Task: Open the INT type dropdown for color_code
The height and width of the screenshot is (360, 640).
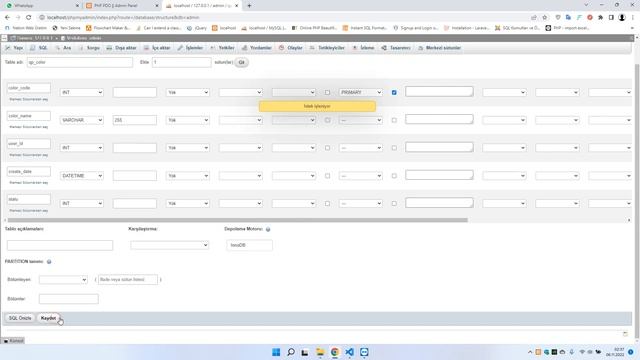Action: point(82,93)
